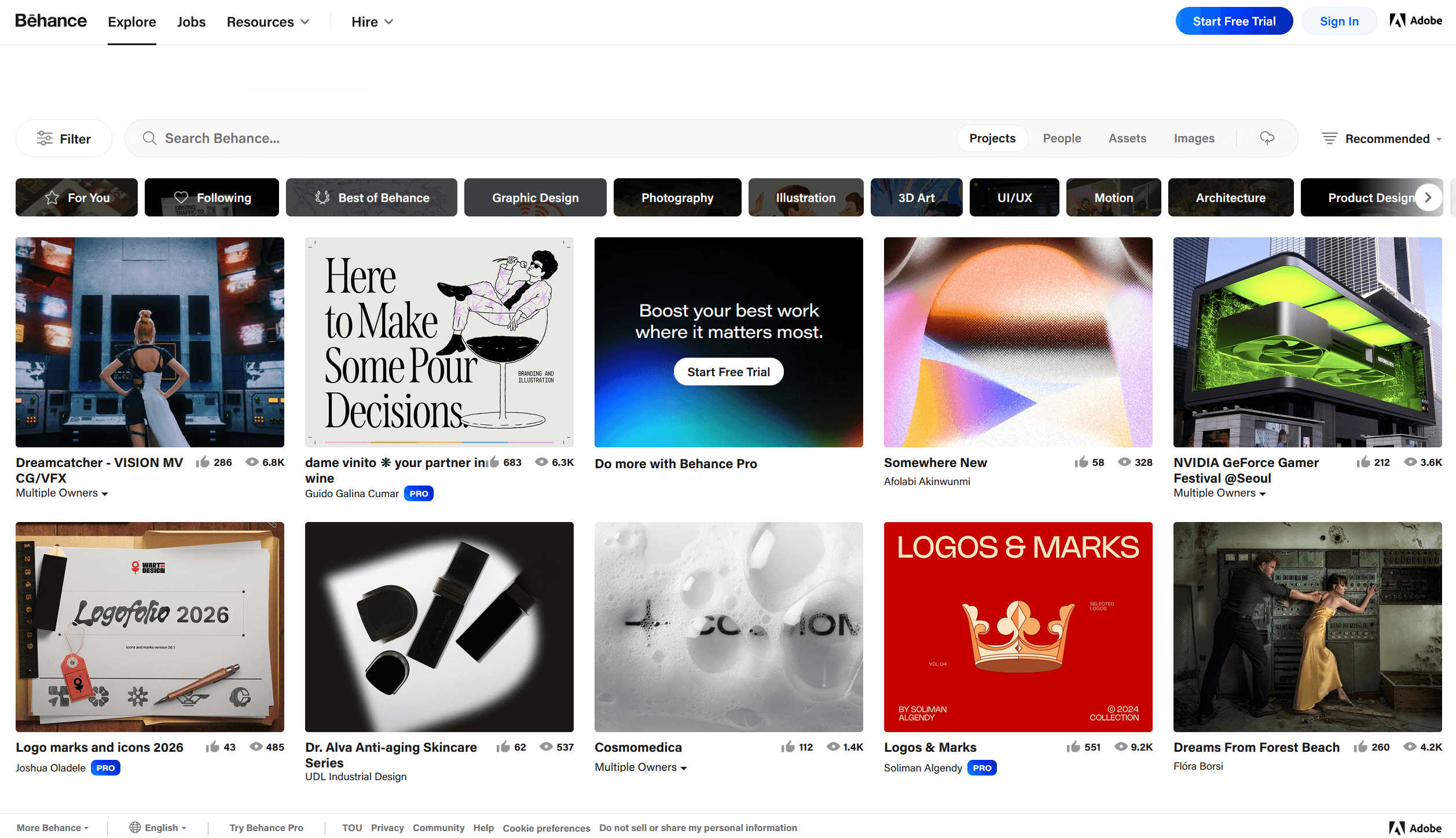The image size is (1456, 838).
Task: Select the Best of Behance category
Action: [x=372, y=197]
